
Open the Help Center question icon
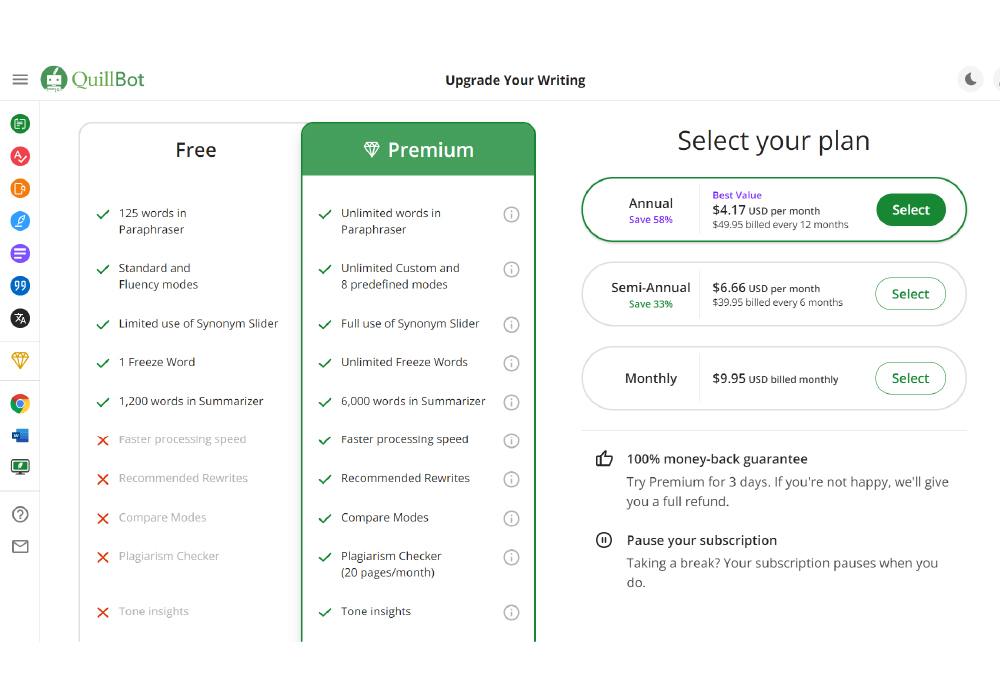tap(20, 514)
